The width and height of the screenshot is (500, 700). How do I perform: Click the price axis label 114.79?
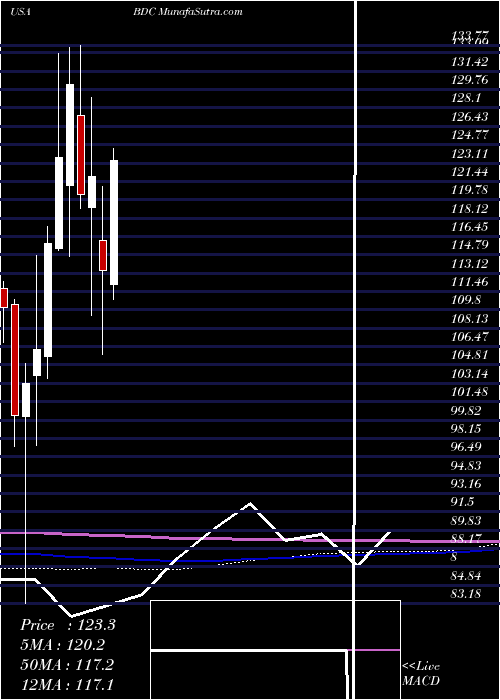[469, 245]
